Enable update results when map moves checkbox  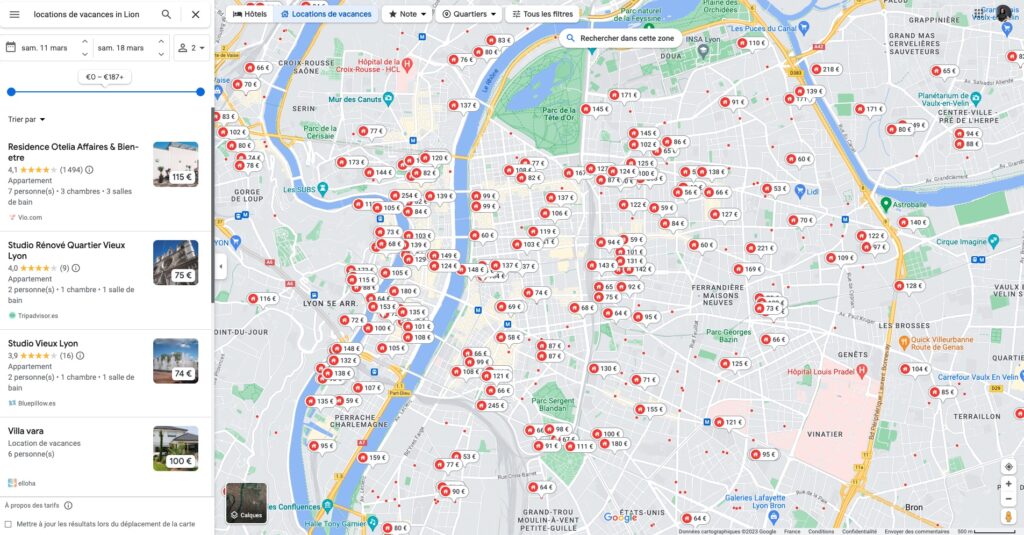(x=8, y=524)
